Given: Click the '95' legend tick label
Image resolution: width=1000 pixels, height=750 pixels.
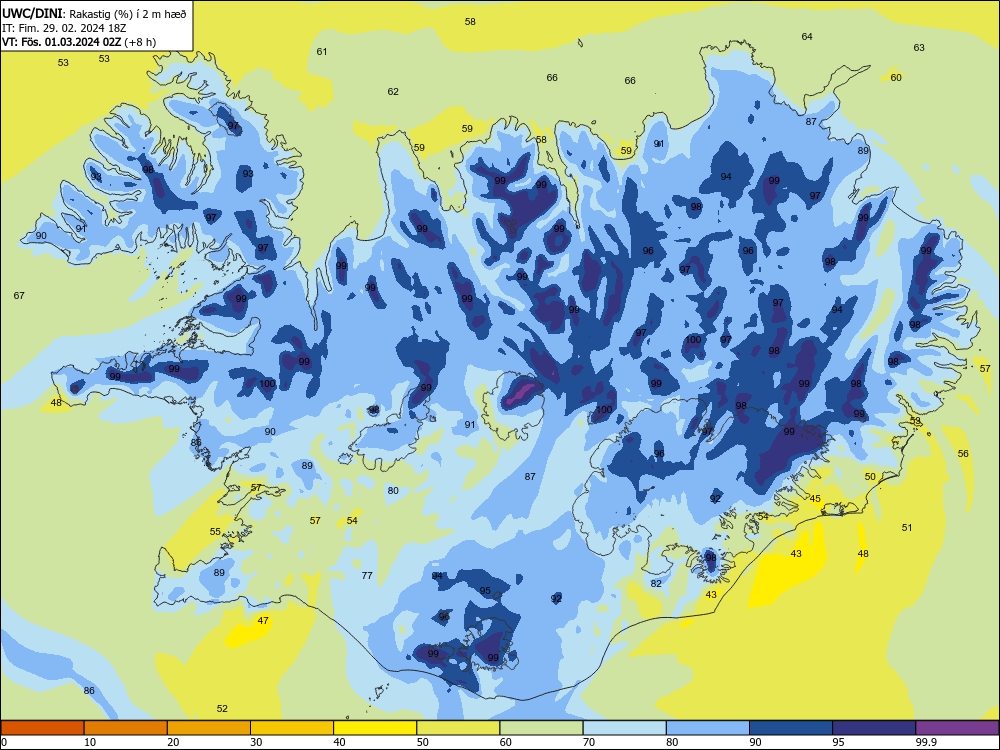Looking at the screenshot, I should (x=839, y=742).
